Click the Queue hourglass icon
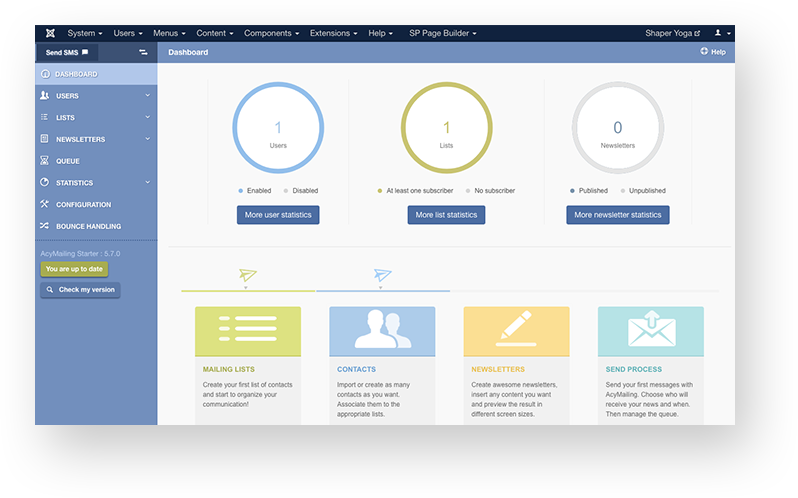This screenshot has width=798, height=498. click(45, 161)
